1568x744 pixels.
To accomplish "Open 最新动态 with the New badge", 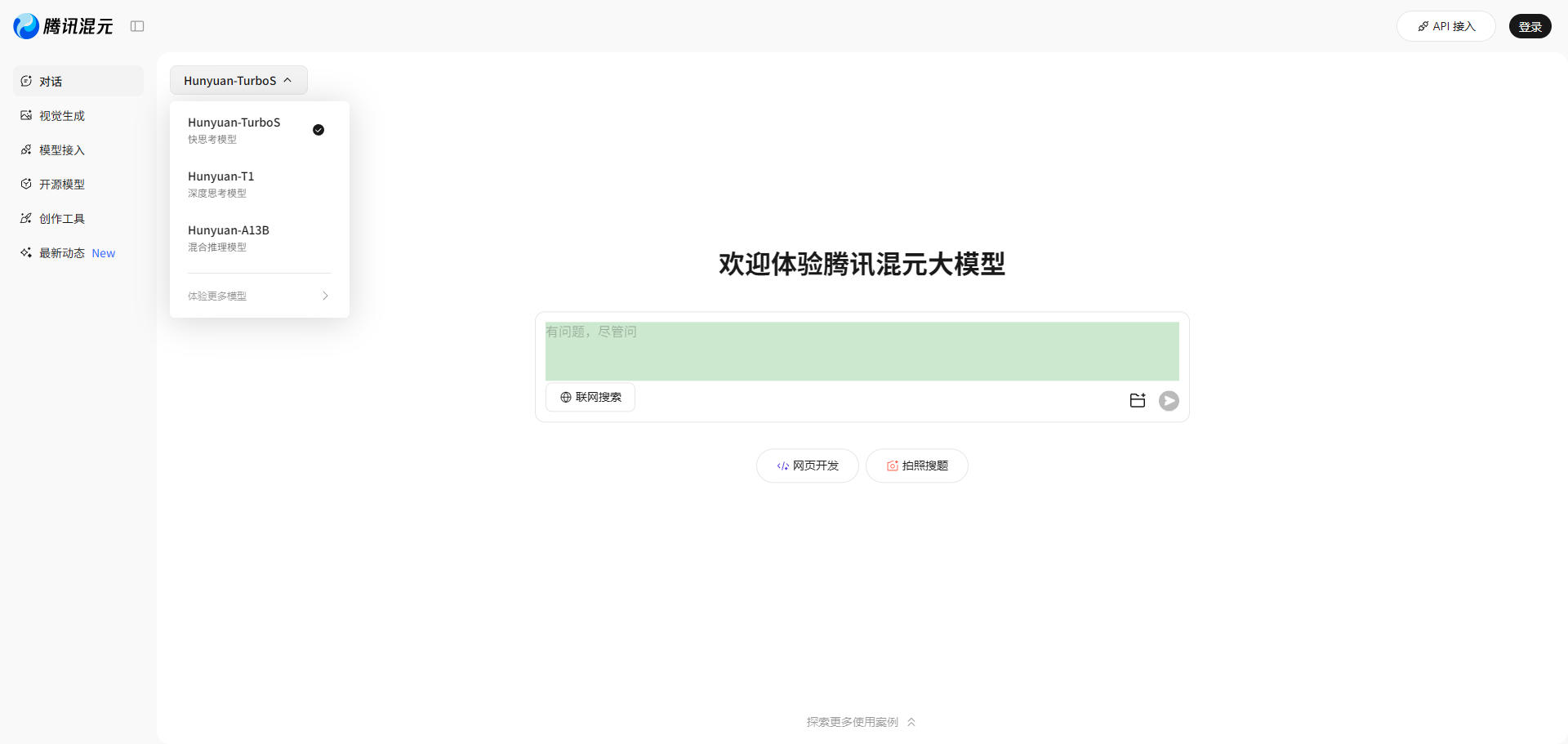I will point(78,252).
